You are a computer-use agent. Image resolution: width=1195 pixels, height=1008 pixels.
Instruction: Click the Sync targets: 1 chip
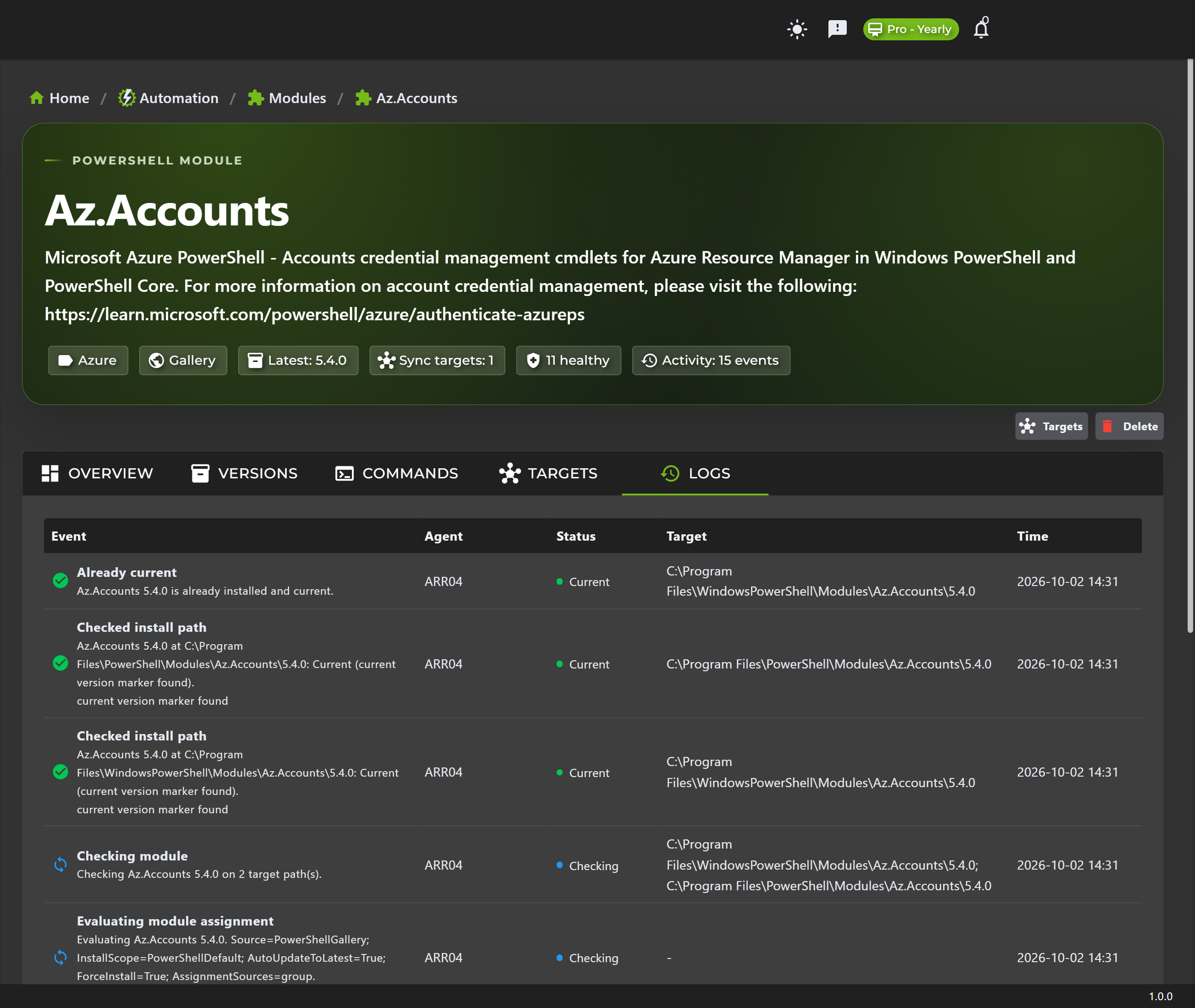(x=437, y=361)
